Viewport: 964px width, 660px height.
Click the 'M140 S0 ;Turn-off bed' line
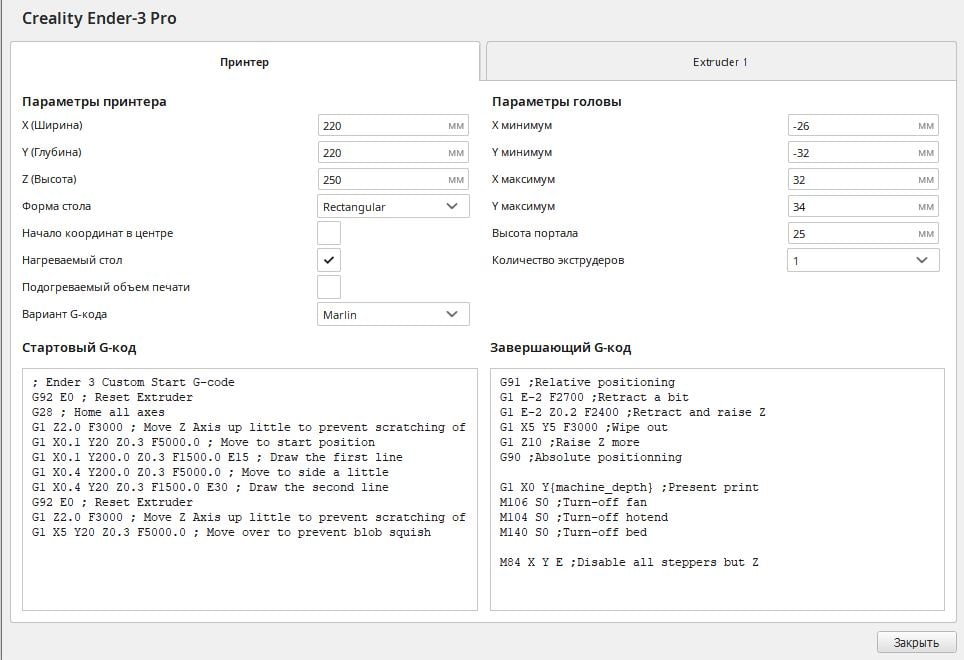[x=574, y=532]
